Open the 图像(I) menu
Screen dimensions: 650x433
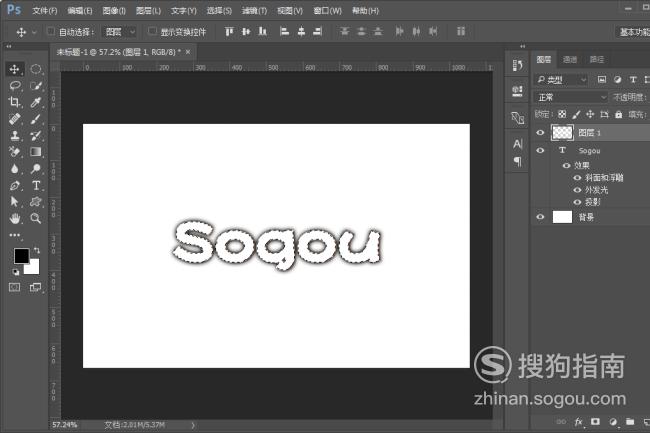point(114,11)
